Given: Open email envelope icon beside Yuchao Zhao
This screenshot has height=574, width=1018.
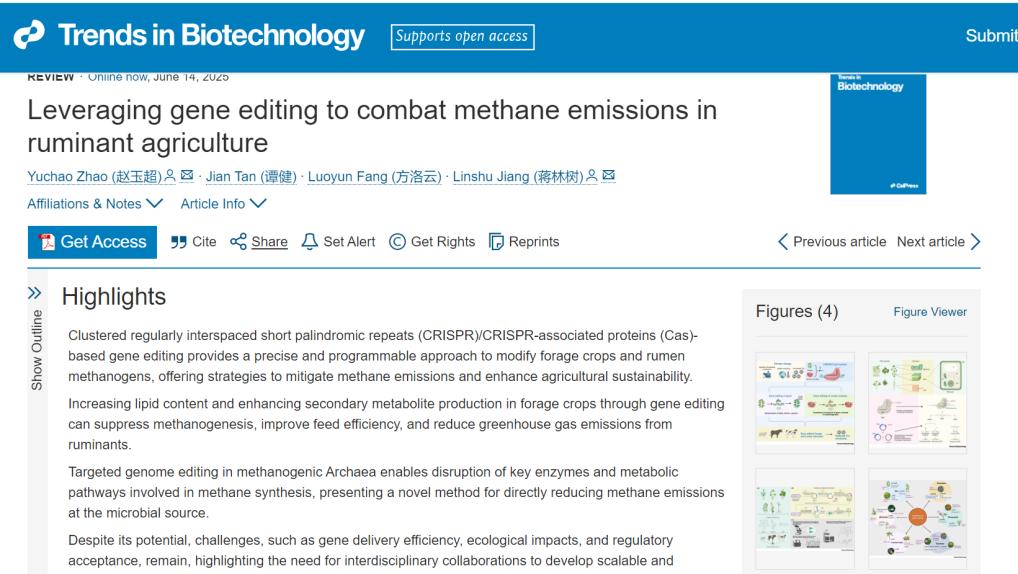Looking at the screenshot, I should pyautogui.click(x=185, y=177).
